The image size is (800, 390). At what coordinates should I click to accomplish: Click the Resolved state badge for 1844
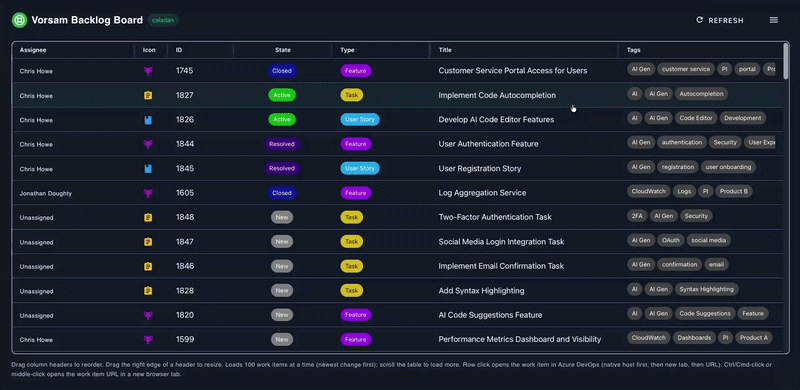[x=282, y=144]
